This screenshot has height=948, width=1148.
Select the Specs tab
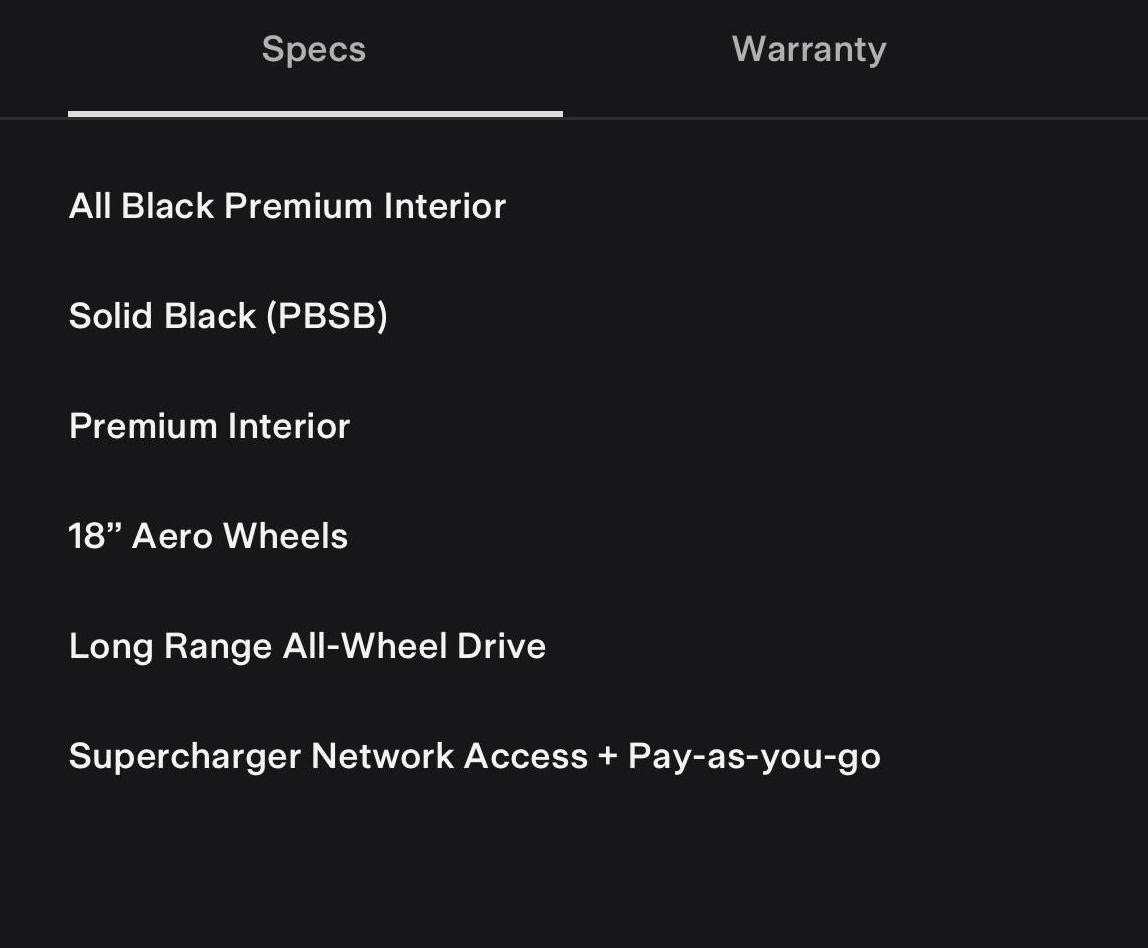click(x=314, y=50)
